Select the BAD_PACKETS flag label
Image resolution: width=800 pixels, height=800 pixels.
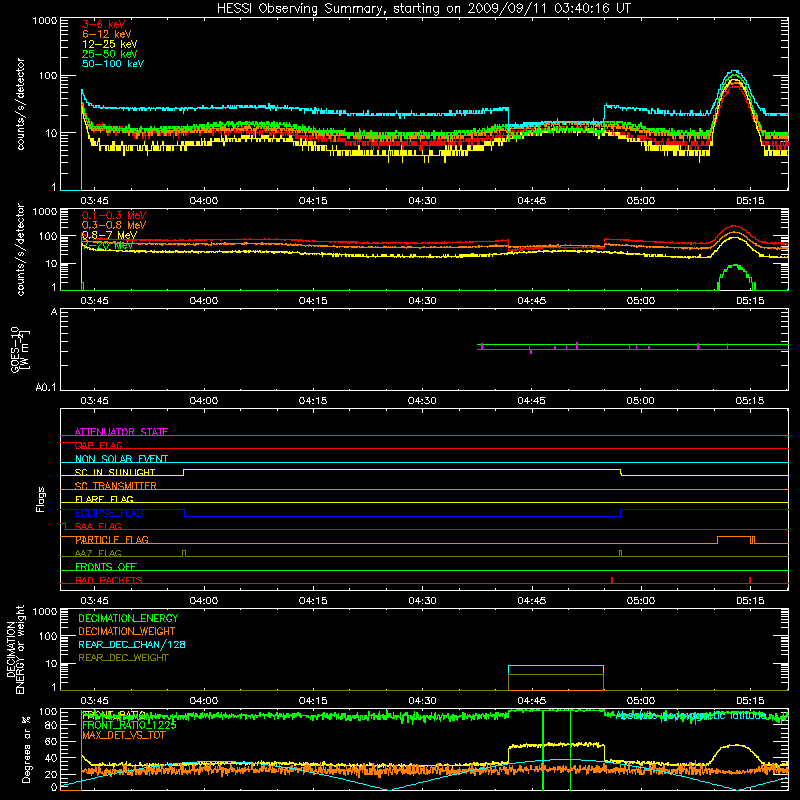(109, 580)
